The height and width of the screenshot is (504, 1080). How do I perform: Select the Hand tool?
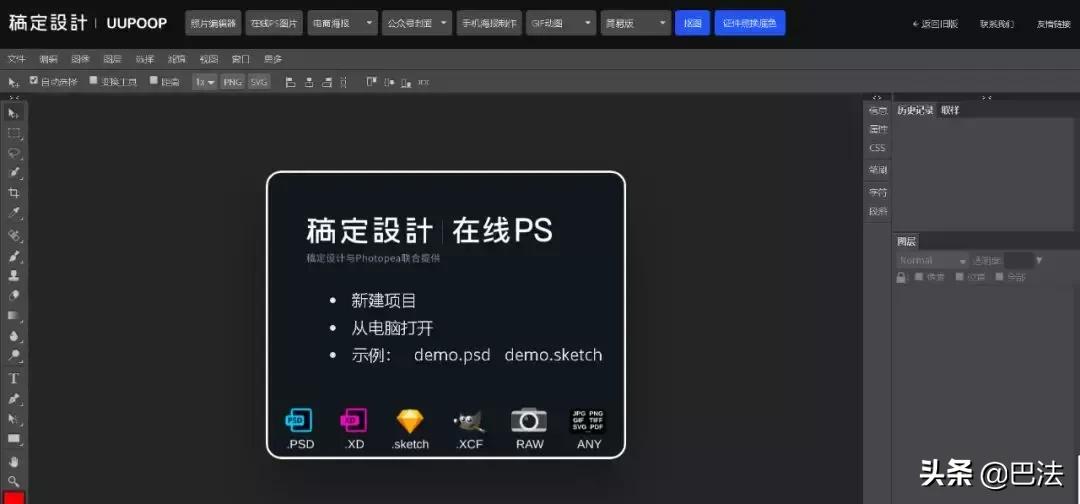[x=14, y=461]
